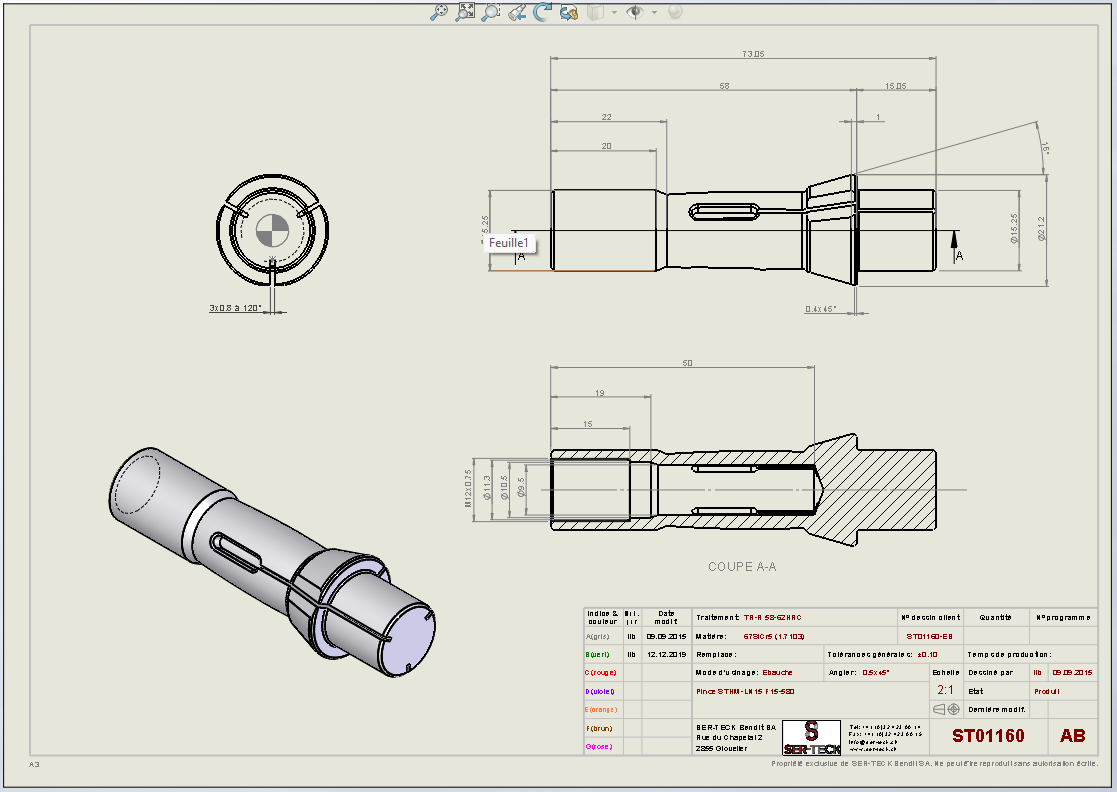The height and width of the screenshot is (792, 1117).
Task: Toggle the Hide/Show Items eye icon
Action: 635,11
